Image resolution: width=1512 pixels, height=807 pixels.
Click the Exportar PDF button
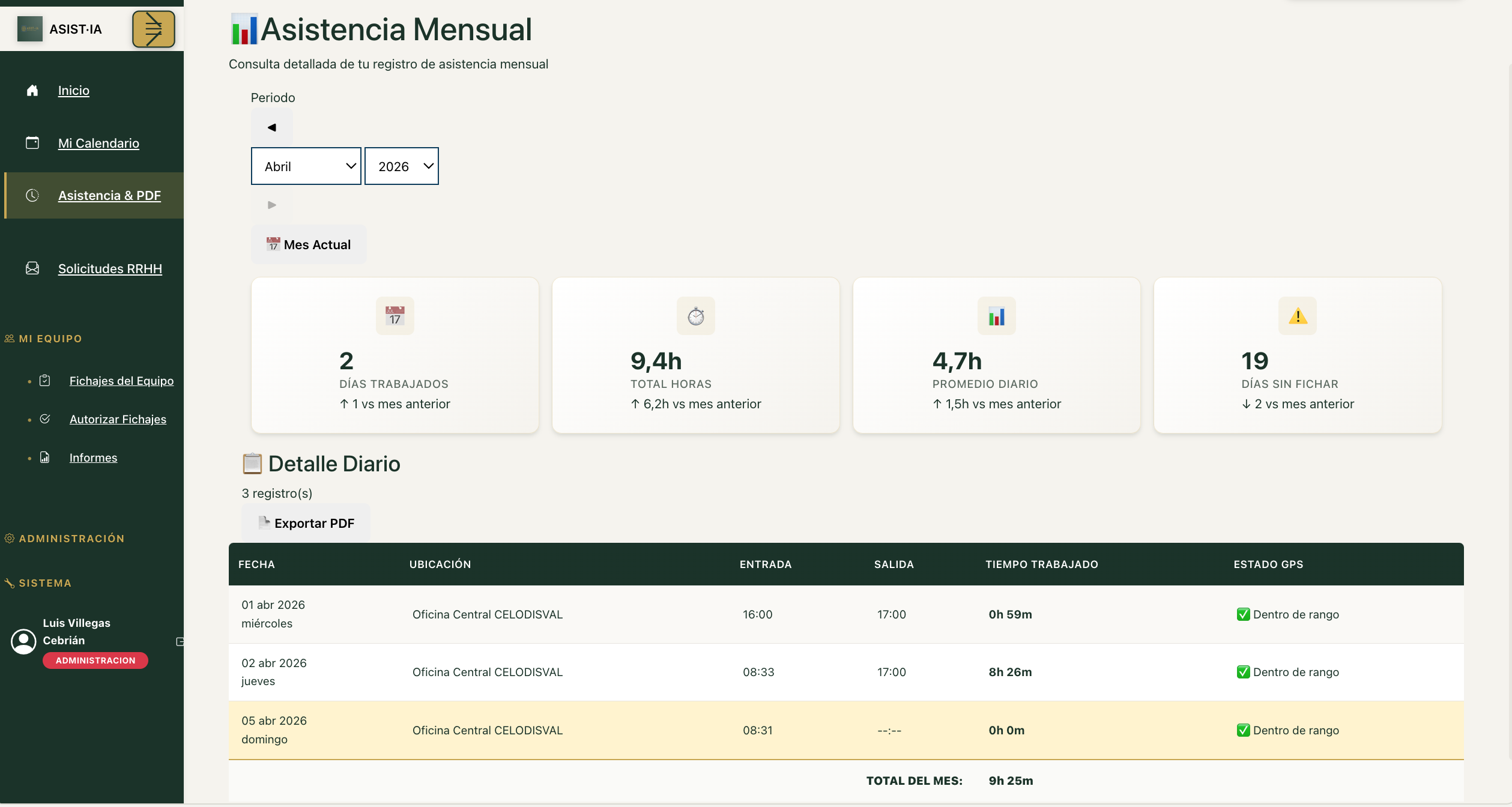(x=306, y=523)
